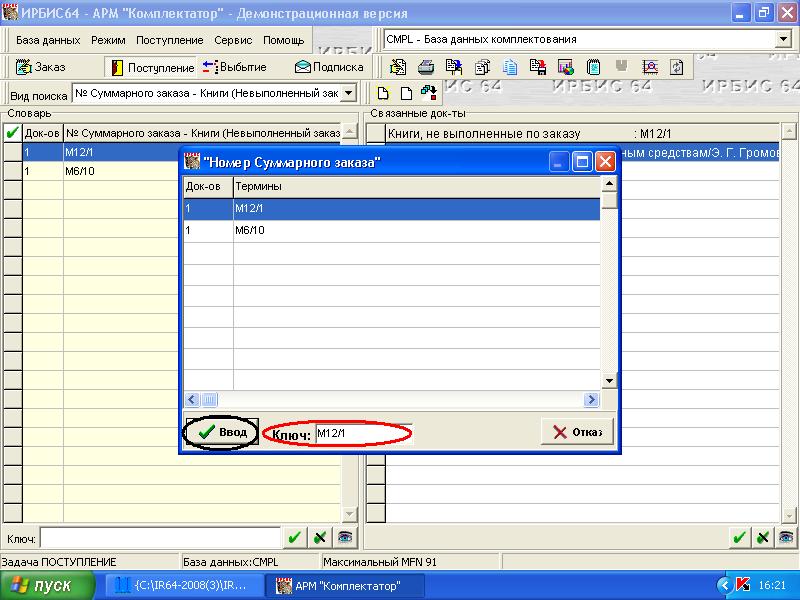Click the Kaspersky icon in system tray

[x=742, y=585]
